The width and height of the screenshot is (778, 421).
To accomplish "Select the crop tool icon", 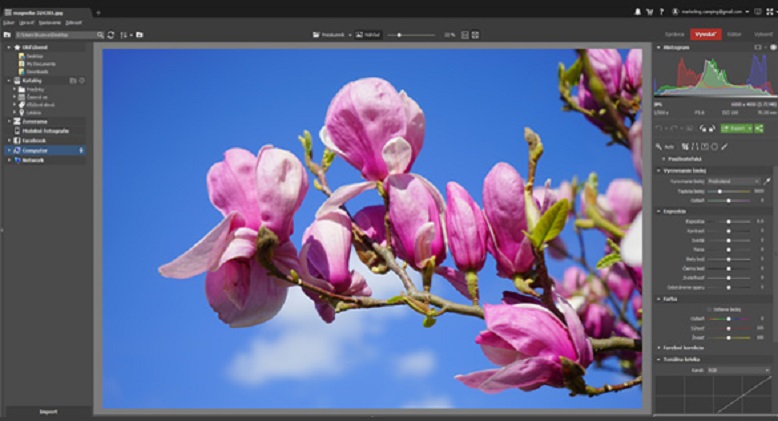I will click(x=685, y=146).
